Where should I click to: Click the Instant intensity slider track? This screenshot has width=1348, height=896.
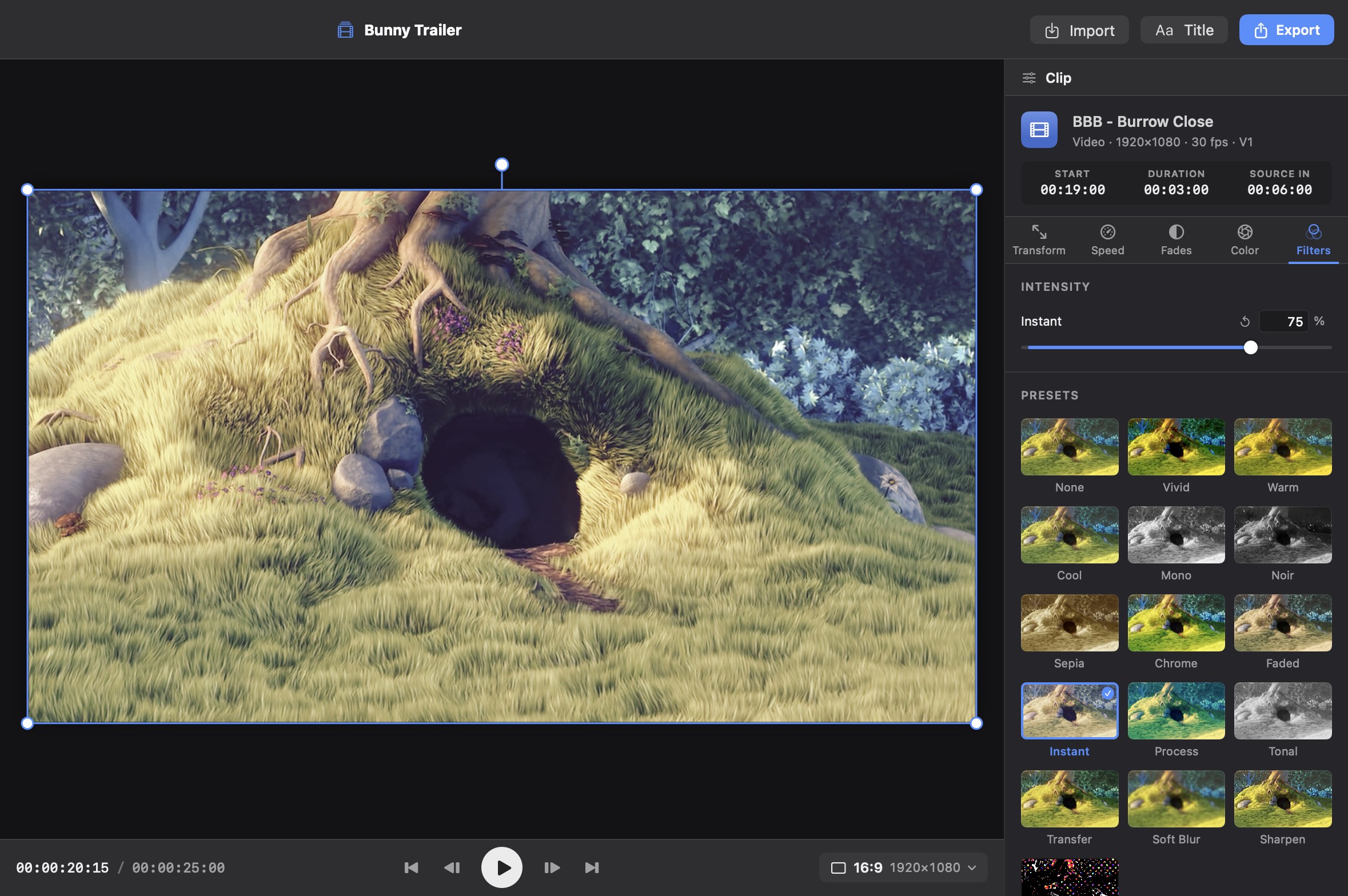pyautogui.click(x=1176, y=347)
